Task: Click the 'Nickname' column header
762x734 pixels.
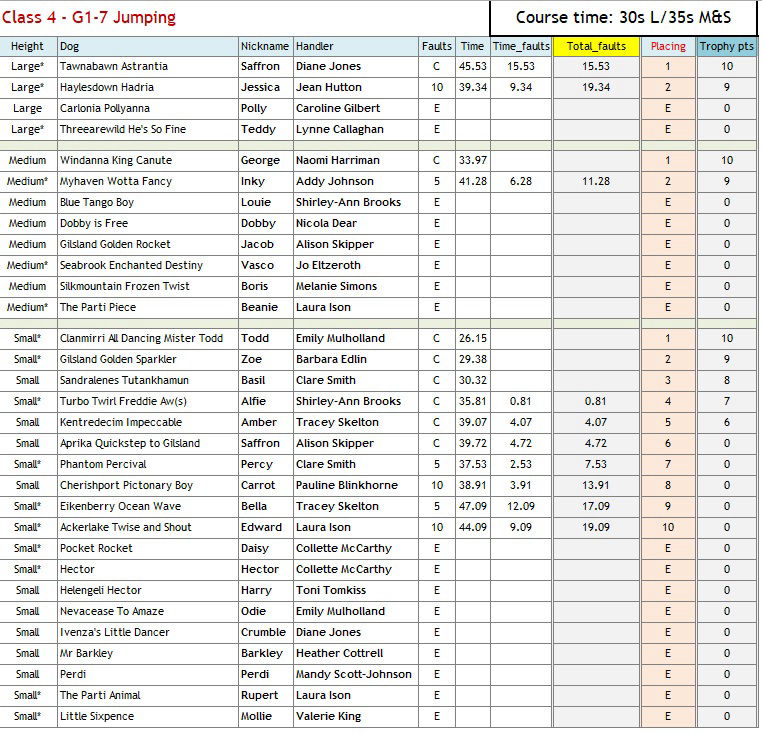Action: pos(265,46)
